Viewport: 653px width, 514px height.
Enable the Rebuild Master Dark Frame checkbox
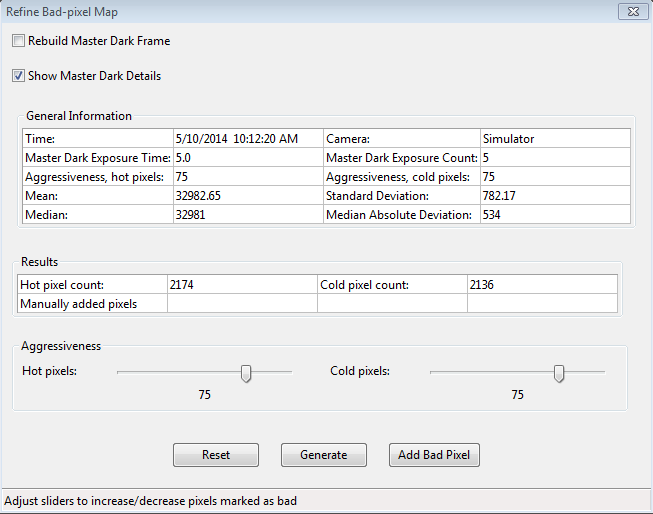pos(19,41)
